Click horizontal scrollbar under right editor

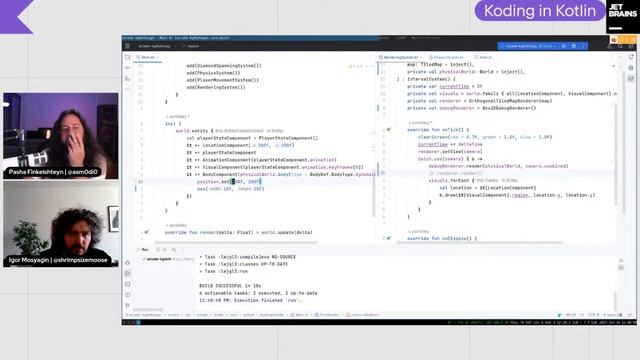click(x=480, y=242)
